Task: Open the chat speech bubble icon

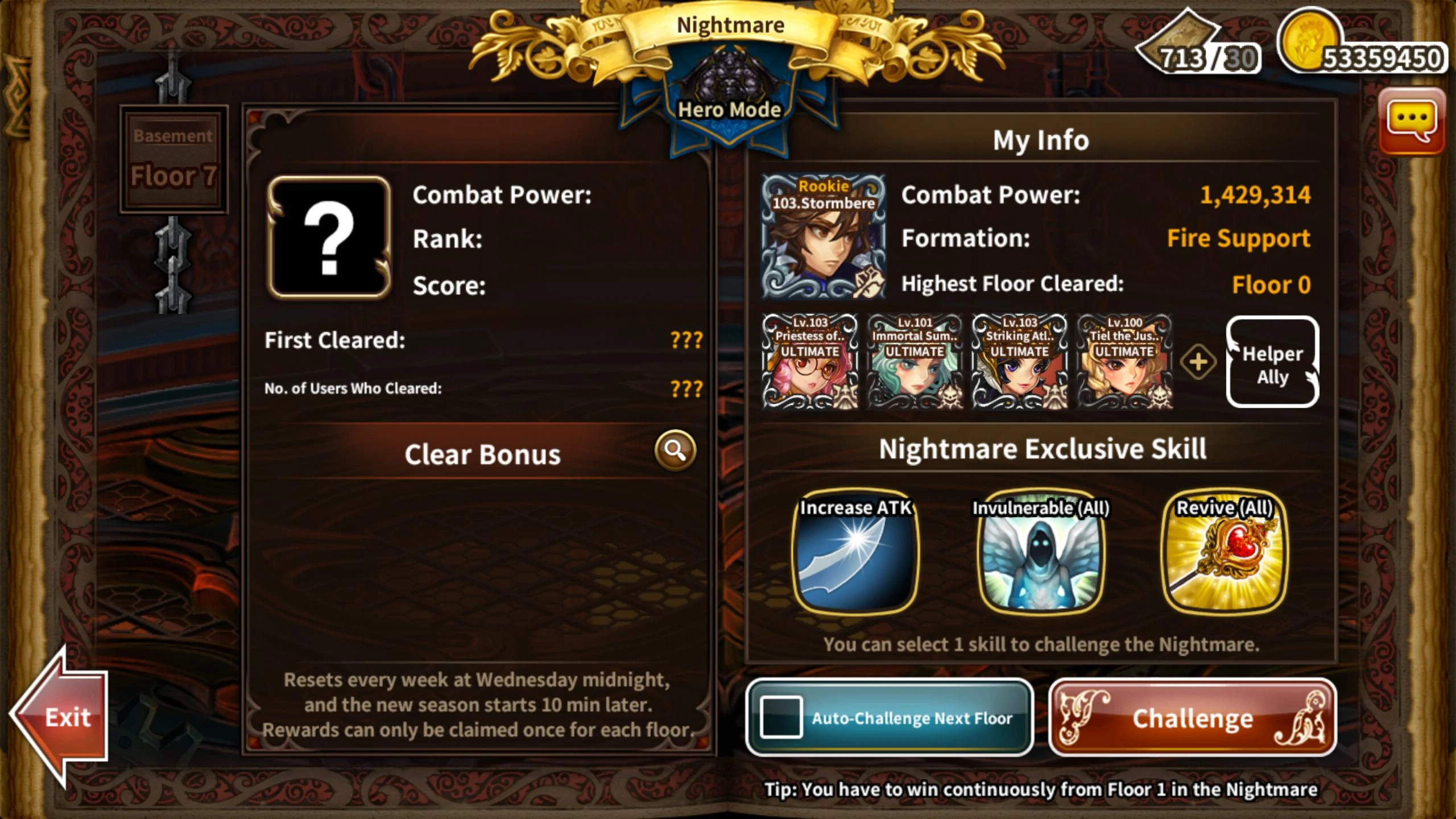Action: [1412, 121]
